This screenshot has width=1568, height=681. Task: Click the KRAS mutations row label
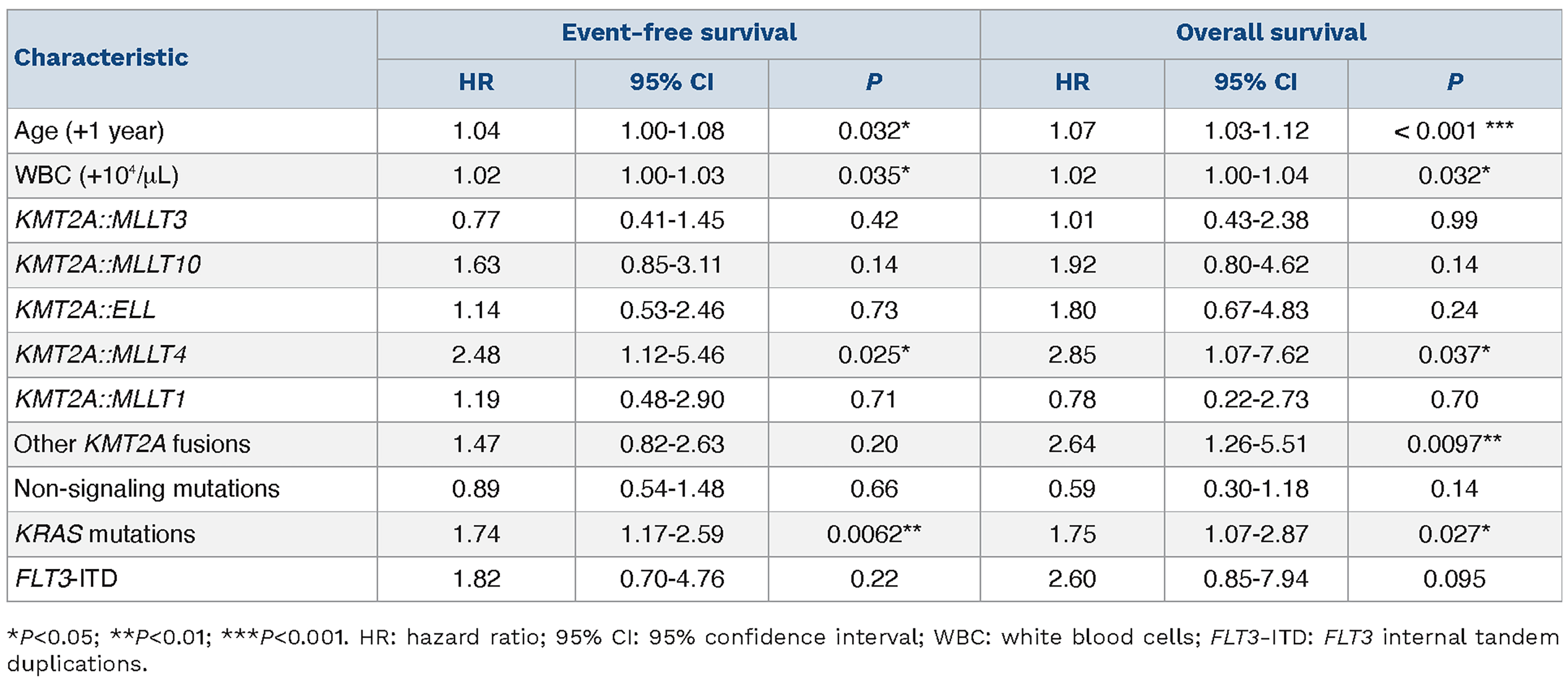tap(105, 534)
